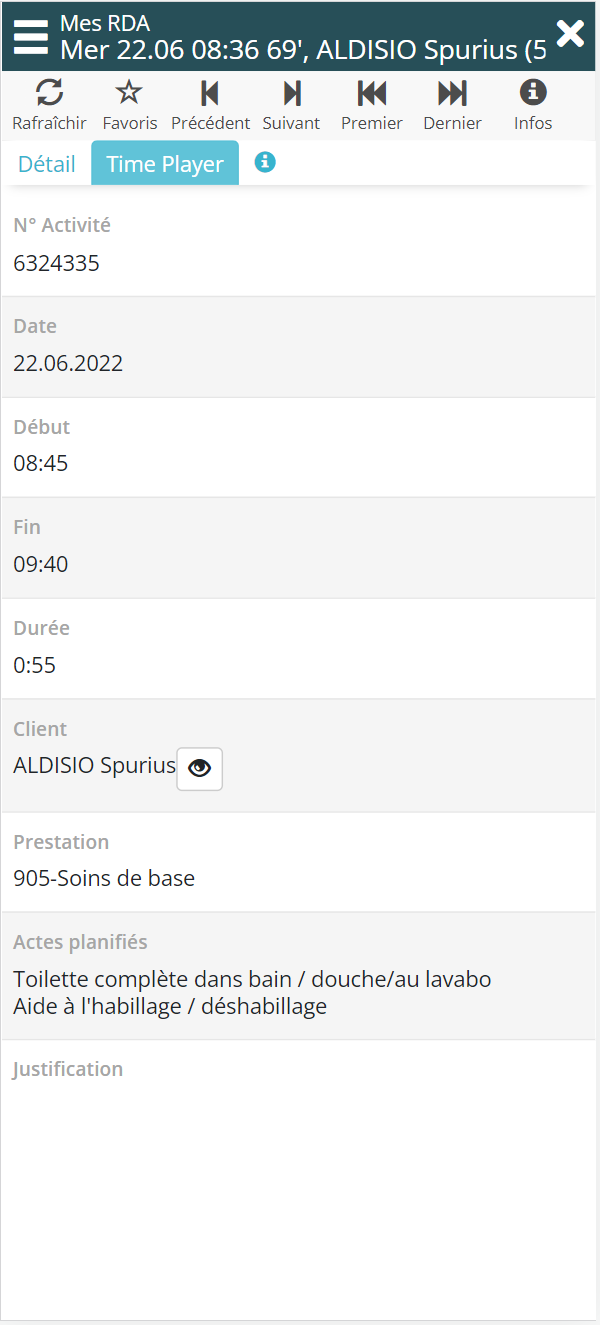Go to Précédent record
Screen dimensions: 600x1325
coord(210,94)
